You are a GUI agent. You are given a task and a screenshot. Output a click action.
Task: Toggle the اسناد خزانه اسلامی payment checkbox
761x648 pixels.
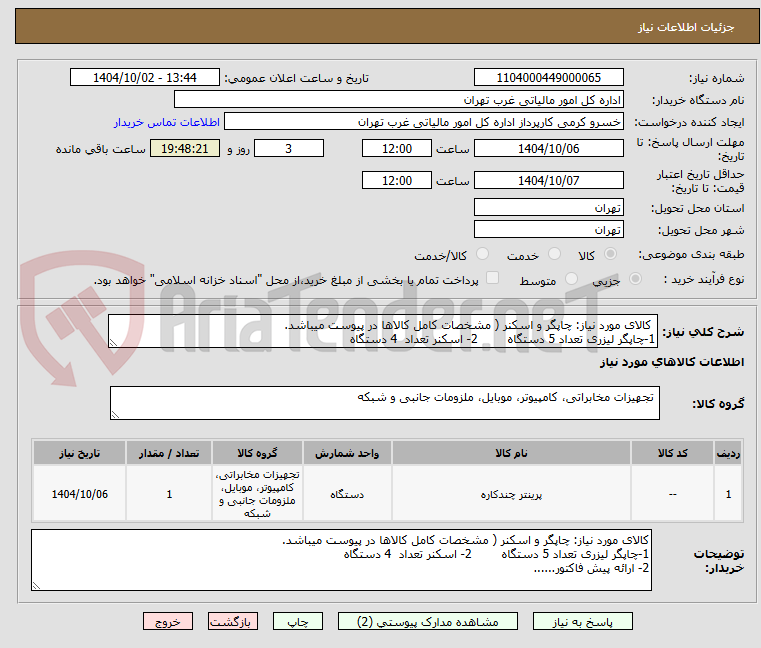[x=492, y=278]
